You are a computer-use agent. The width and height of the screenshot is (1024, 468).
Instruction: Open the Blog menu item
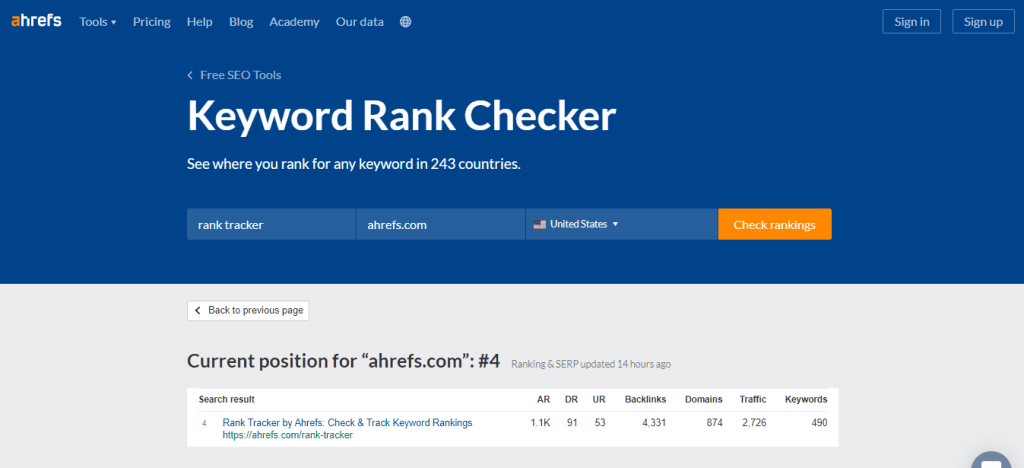pos(241,22)
